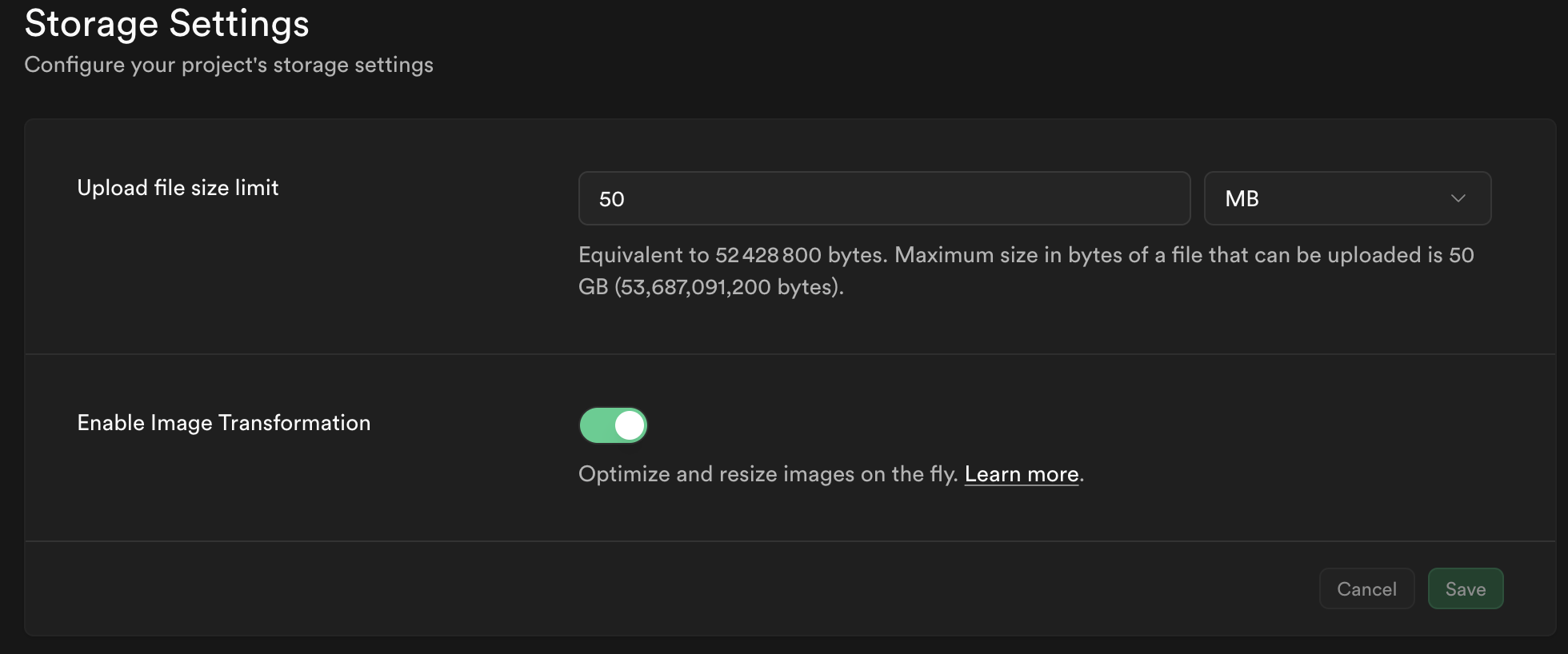Open the MB unit dropdown
Image resolution: width=1568 pixels, height=654 pixels.
1347,198
